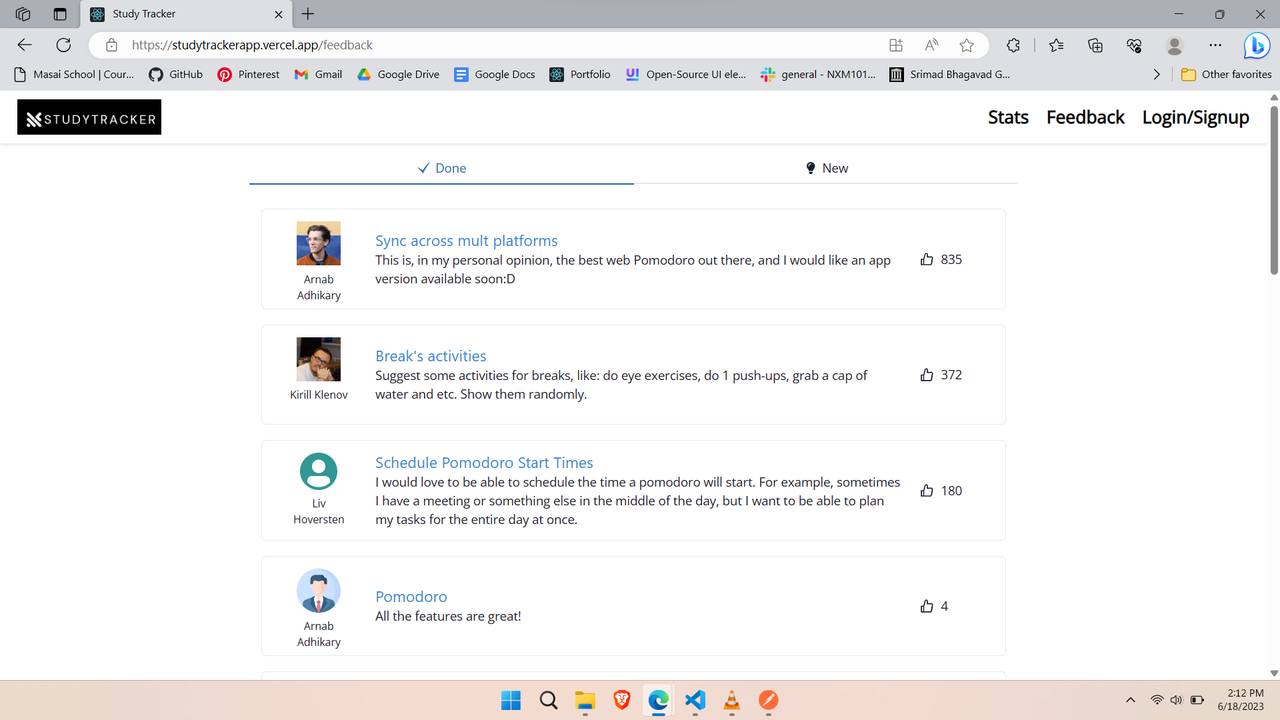Open VLC media player from taskbar
The width and height of the screenshot is (1280, 720).
(x=731, y=700)
